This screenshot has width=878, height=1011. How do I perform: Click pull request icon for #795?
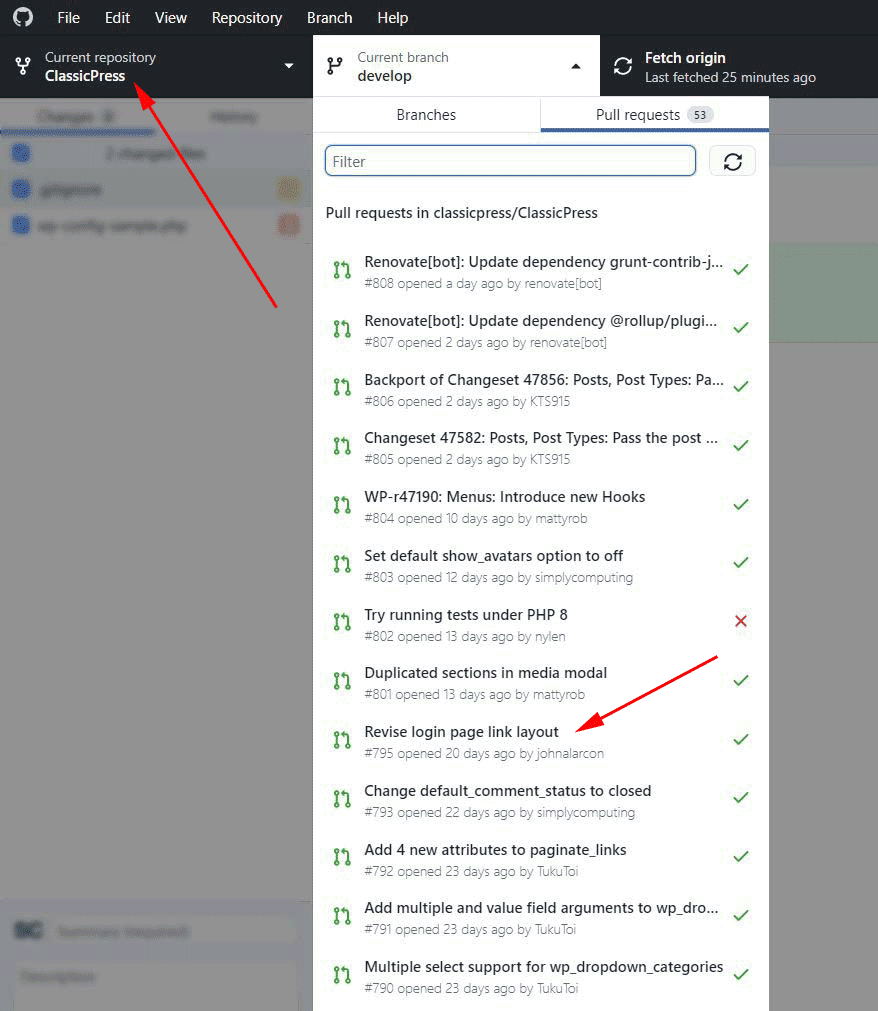[342, 740]
